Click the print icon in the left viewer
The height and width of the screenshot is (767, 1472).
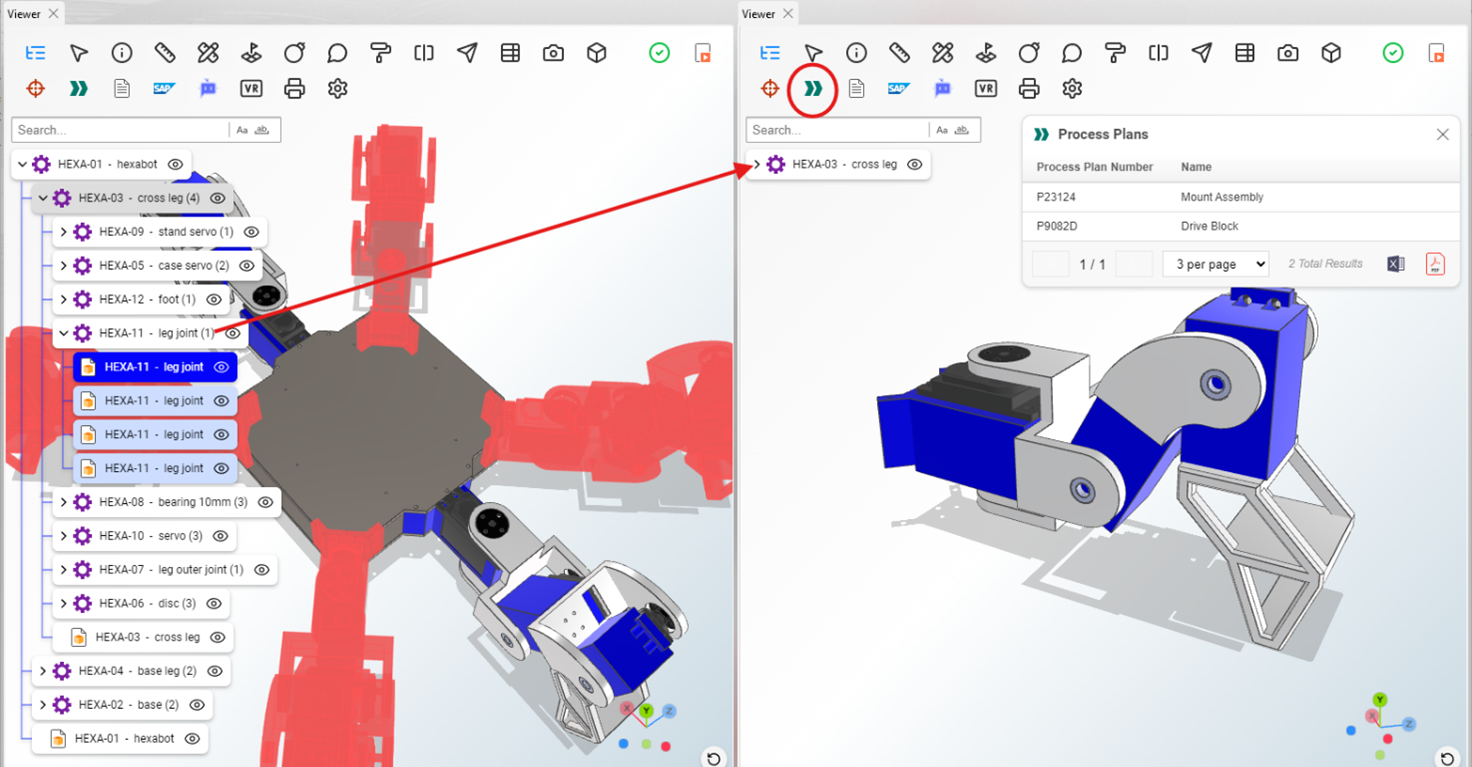click(x=294, y=89)
